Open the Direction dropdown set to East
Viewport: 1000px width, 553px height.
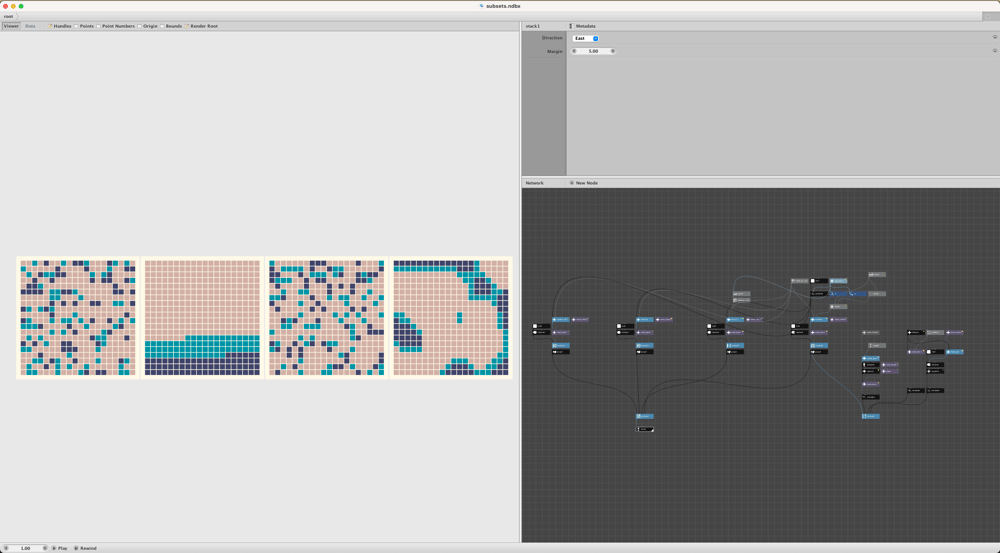click(x=585, y=38)
